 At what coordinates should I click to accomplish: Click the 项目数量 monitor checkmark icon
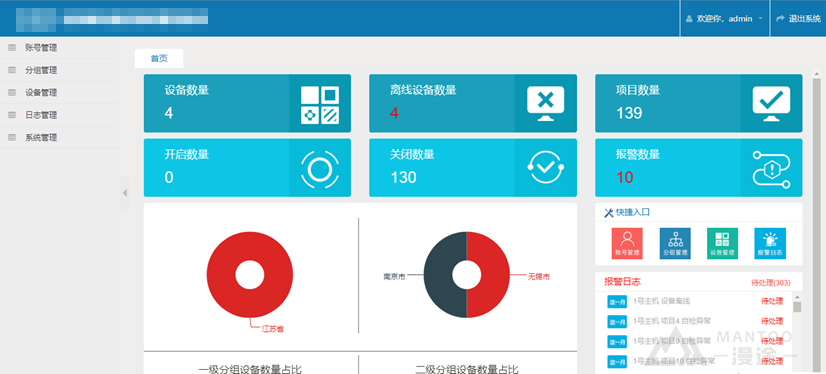pyautogui.click(x=771, y=103)
